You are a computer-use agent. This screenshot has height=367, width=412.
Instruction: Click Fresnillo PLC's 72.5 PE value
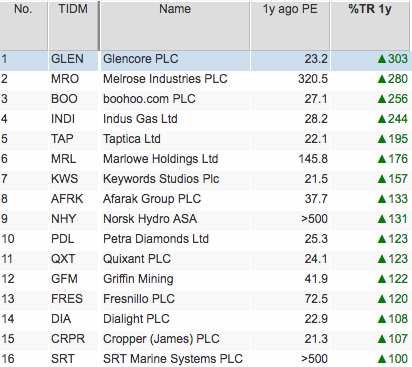[x=316, y=299]
